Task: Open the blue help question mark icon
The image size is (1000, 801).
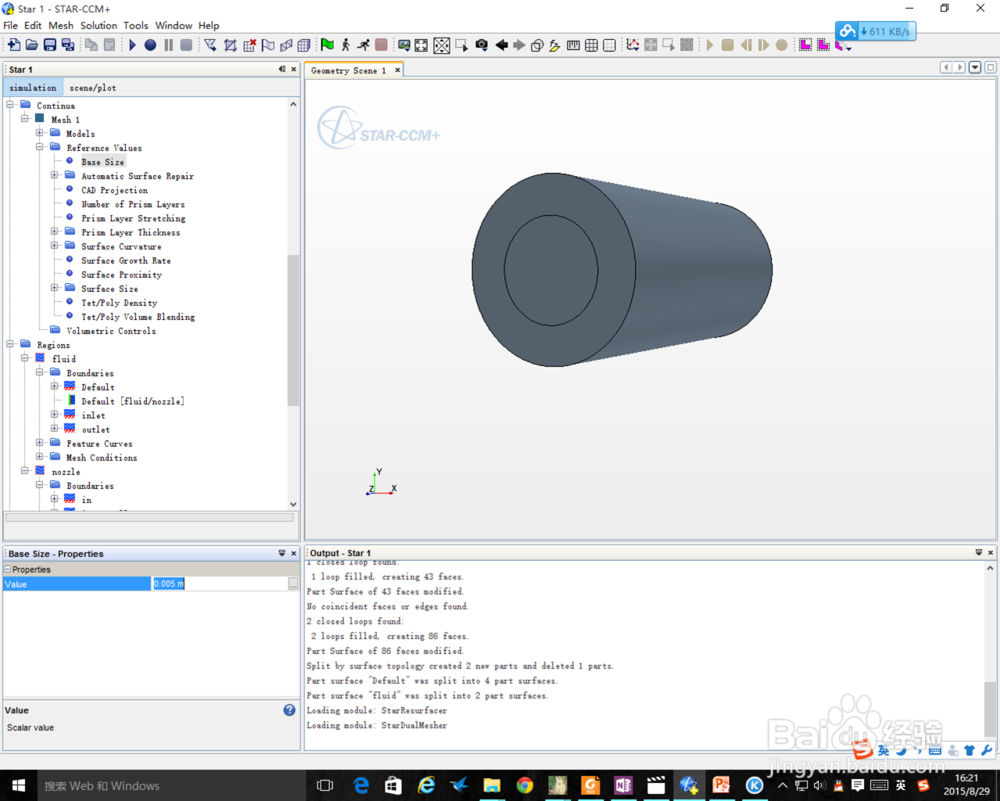Action: click(290, 710)
